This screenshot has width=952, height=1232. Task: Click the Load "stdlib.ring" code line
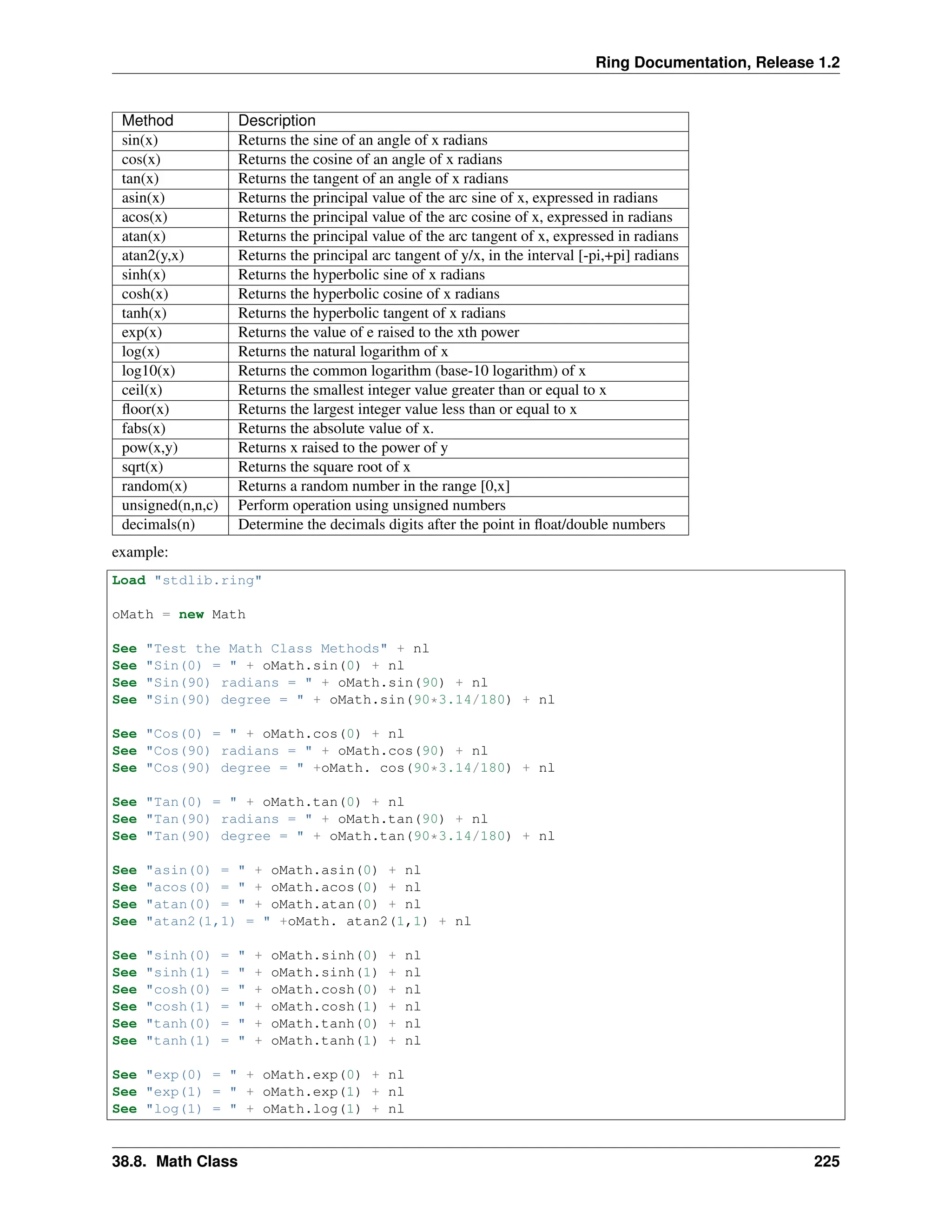(187, 581)
